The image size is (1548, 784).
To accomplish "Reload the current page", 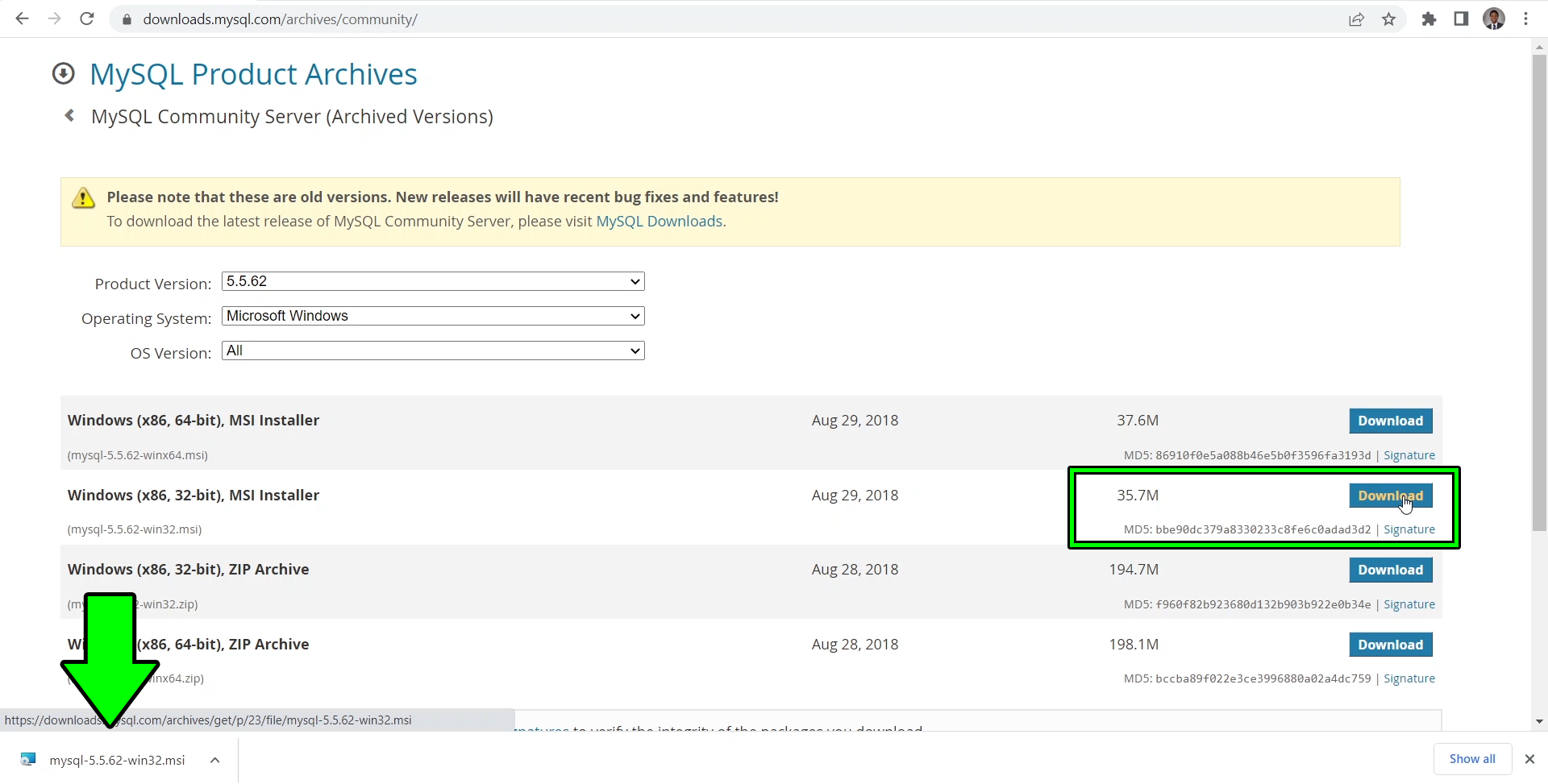I will pyautogui.click(x=86, y=19).
